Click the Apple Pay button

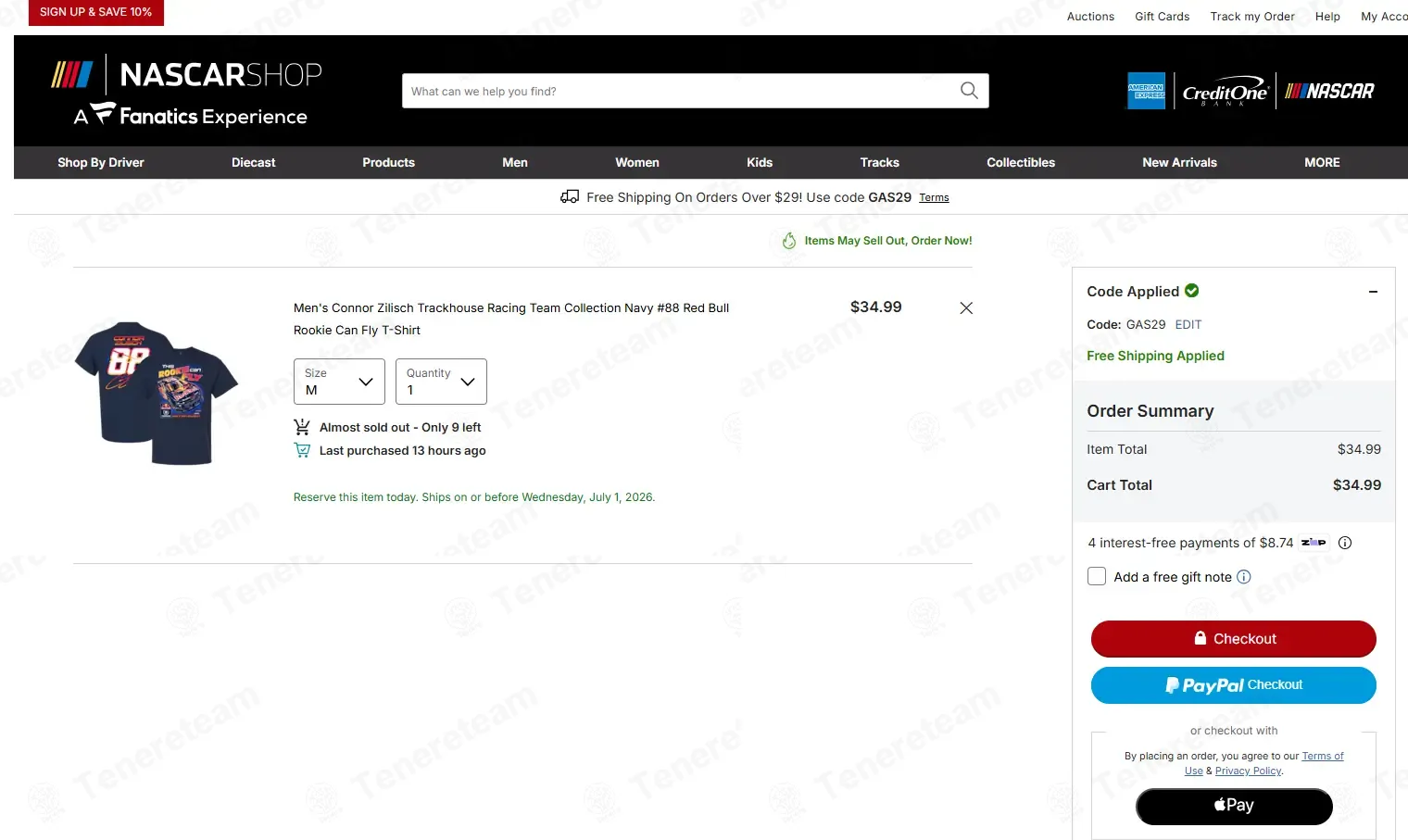(x=1234, y=806)
